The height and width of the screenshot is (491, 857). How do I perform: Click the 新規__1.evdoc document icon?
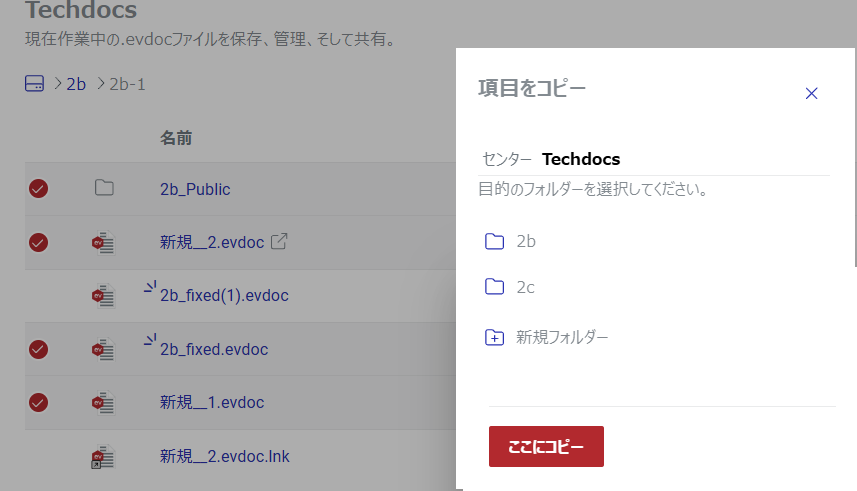103,403
